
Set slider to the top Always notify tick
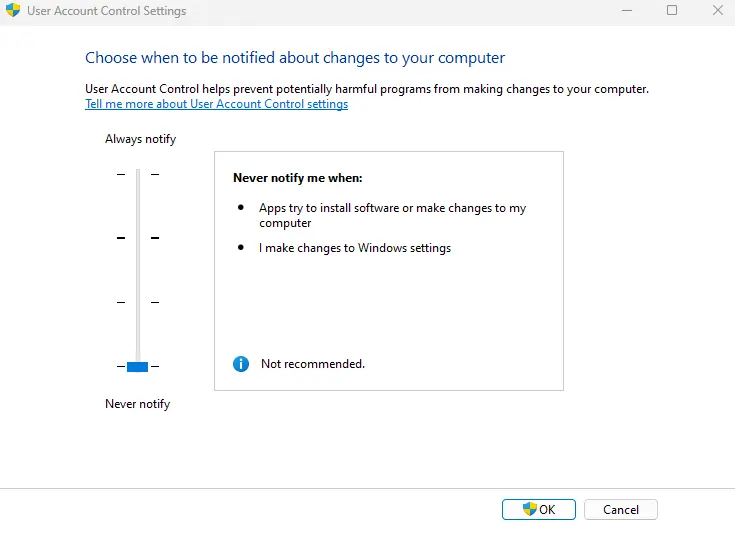pos(138,174)
